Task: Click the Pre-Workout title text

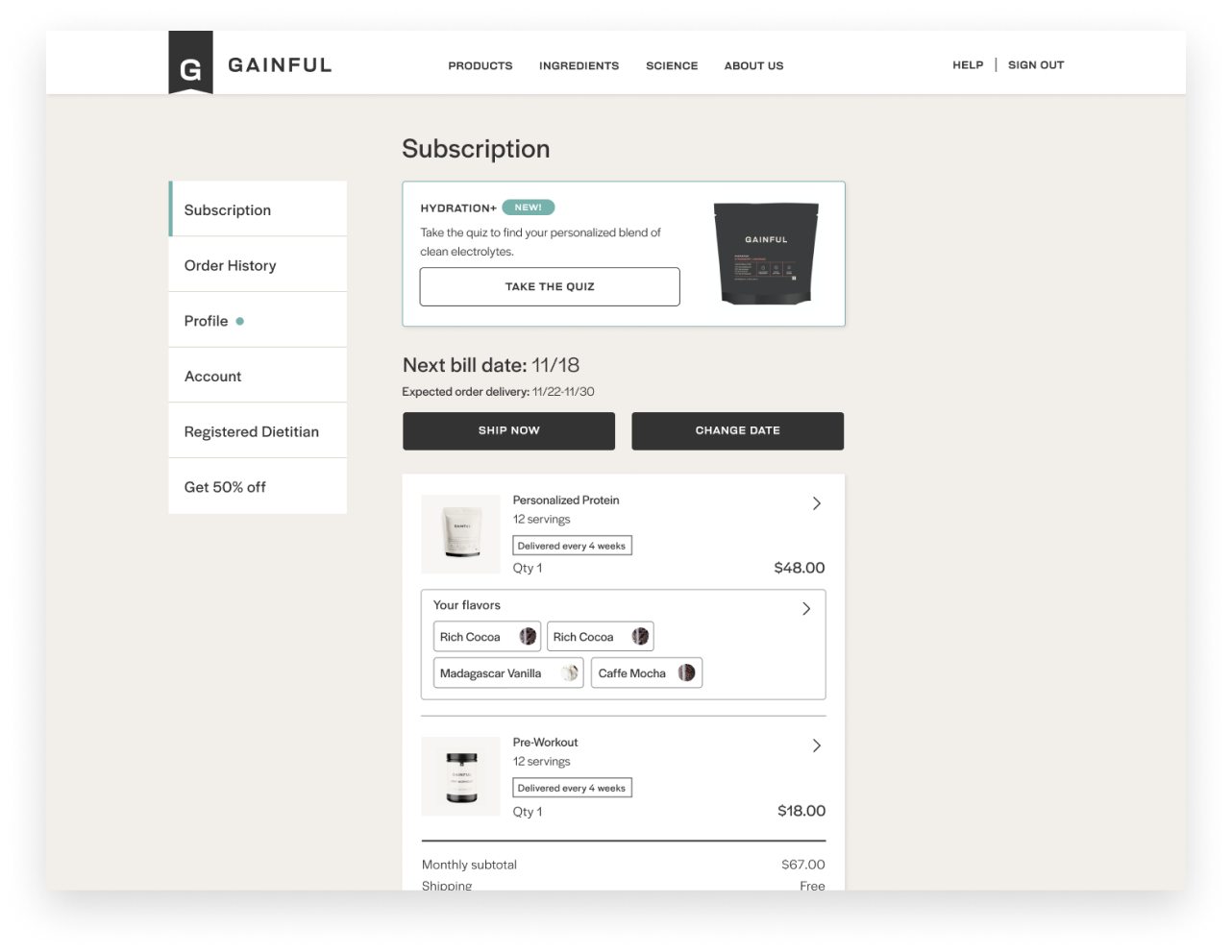Action: [545, 743]
